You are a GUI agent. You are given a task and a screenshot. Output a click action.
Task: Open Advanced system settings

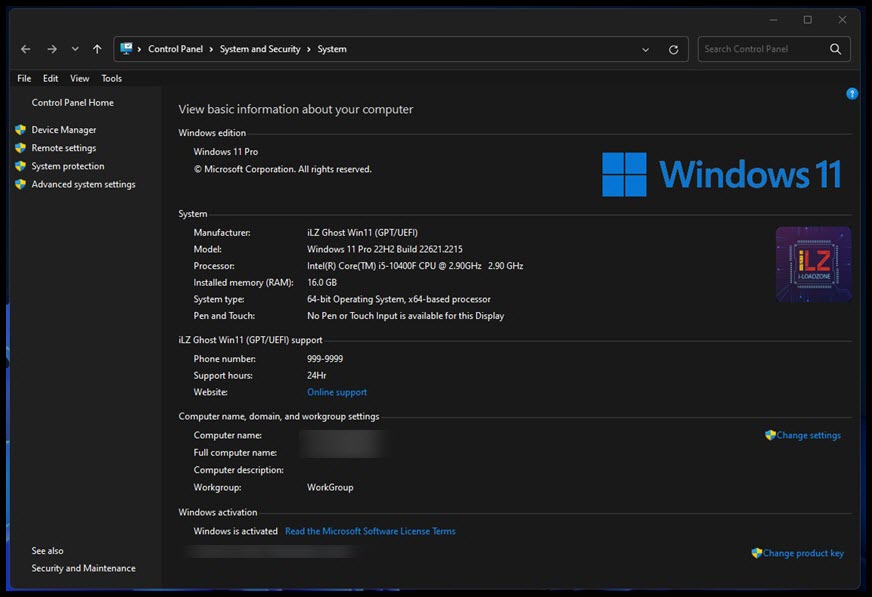click(x=83, y=185)
